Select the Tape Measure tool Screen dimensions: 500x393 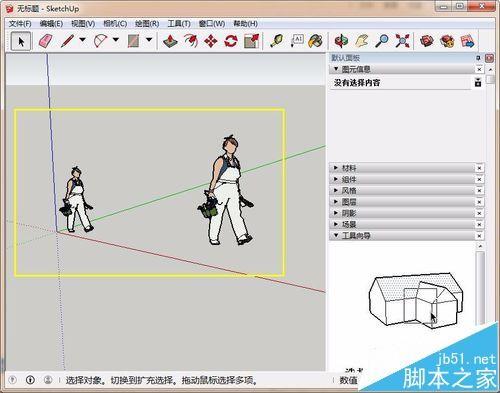click(x=276, y=41)
